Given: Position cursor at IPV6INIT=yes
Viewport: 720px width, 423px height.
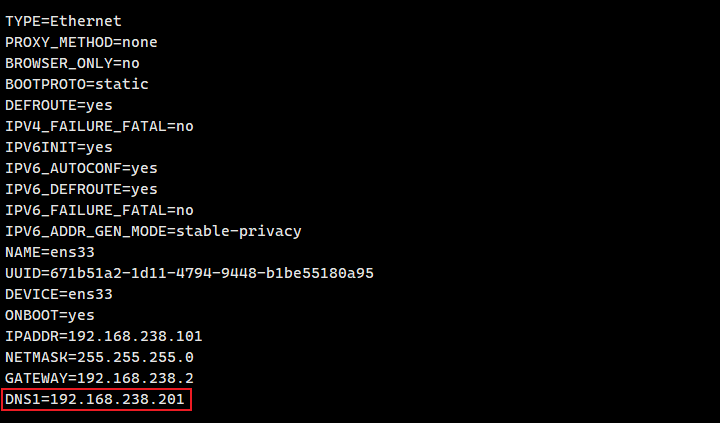Looking at the screenshot, I should click(x=59, y=147).
